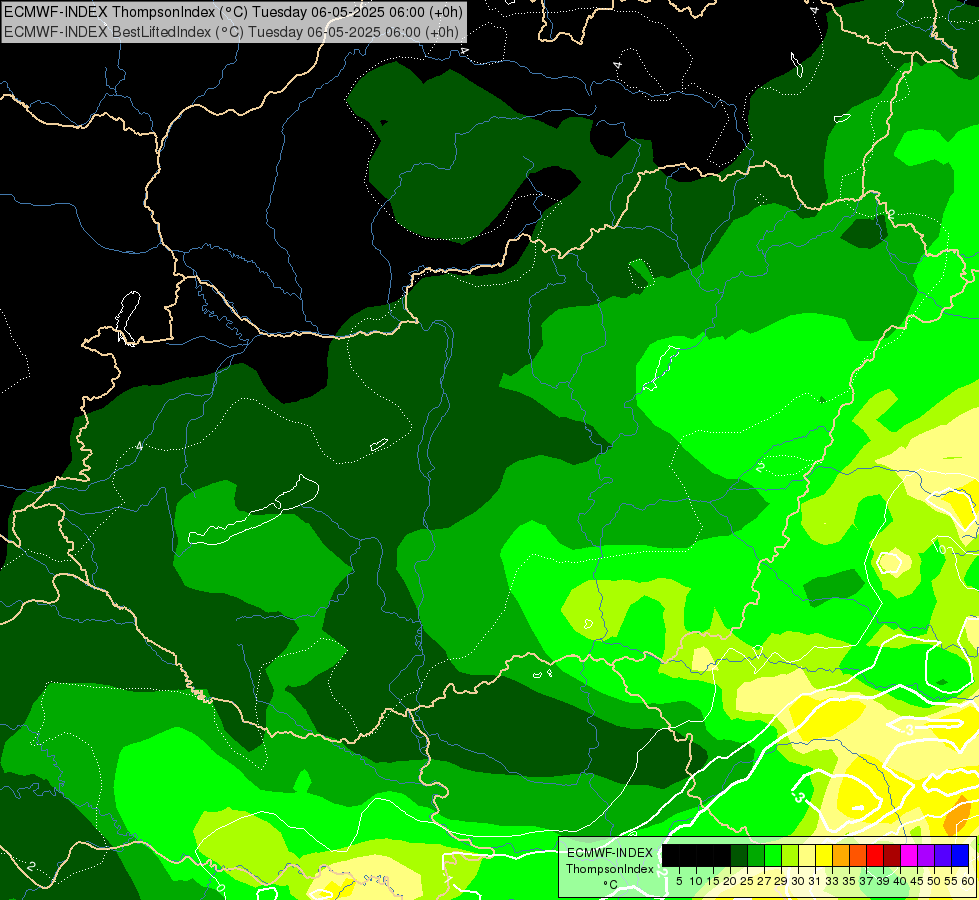Select the bright green 27–29 legend swatch
Image resolution: width=979 pixels, height=900 pixels.
point(773,855)
